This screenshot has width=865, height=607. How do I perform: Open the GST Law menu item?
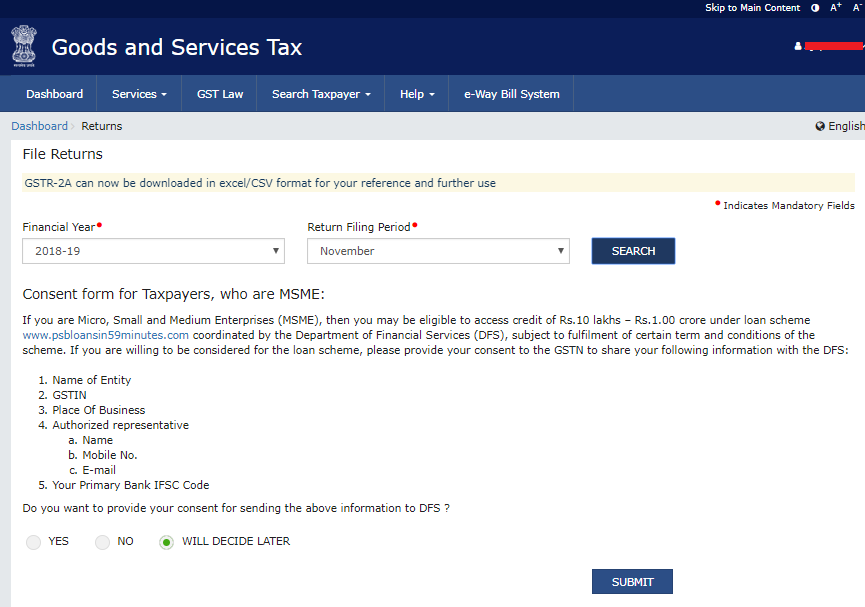tap(220, 94)
